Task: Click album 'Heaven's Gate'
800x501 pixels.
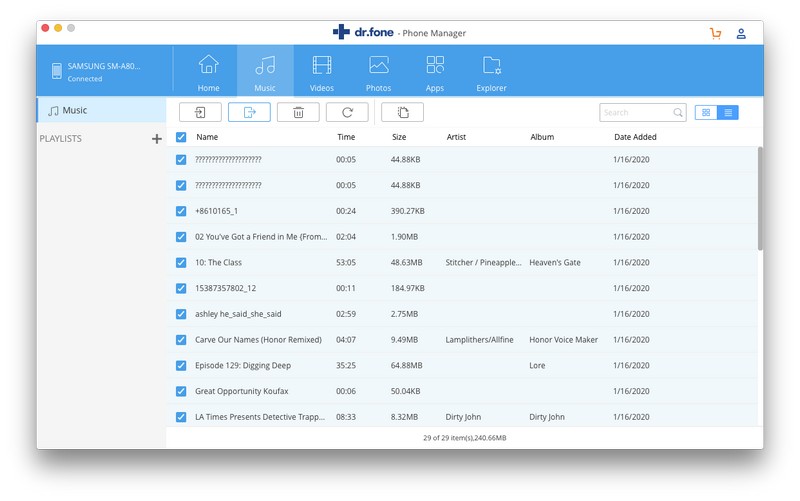Action: tap(555, 263)
